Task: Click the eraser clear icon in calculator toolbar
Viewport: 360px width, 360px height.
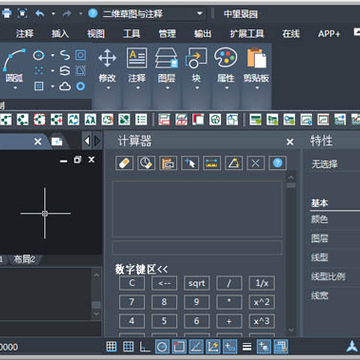Action: [124, 163]
